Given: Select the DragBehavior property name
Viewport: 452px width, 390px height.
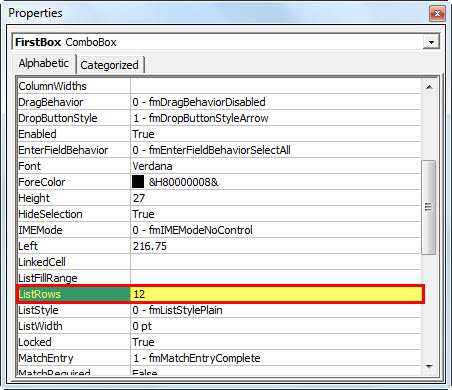Looking at the screenshot, I should click(51, 102).
